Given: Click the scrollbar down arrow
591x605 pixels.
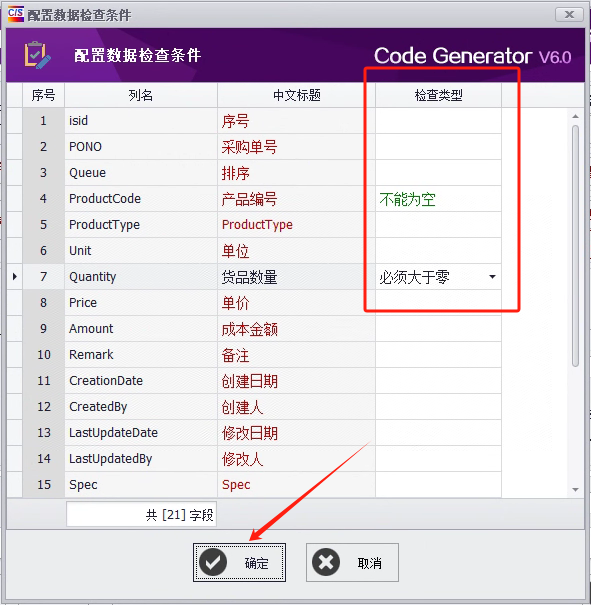Looking at the screenshot, I should click(575, 490).
